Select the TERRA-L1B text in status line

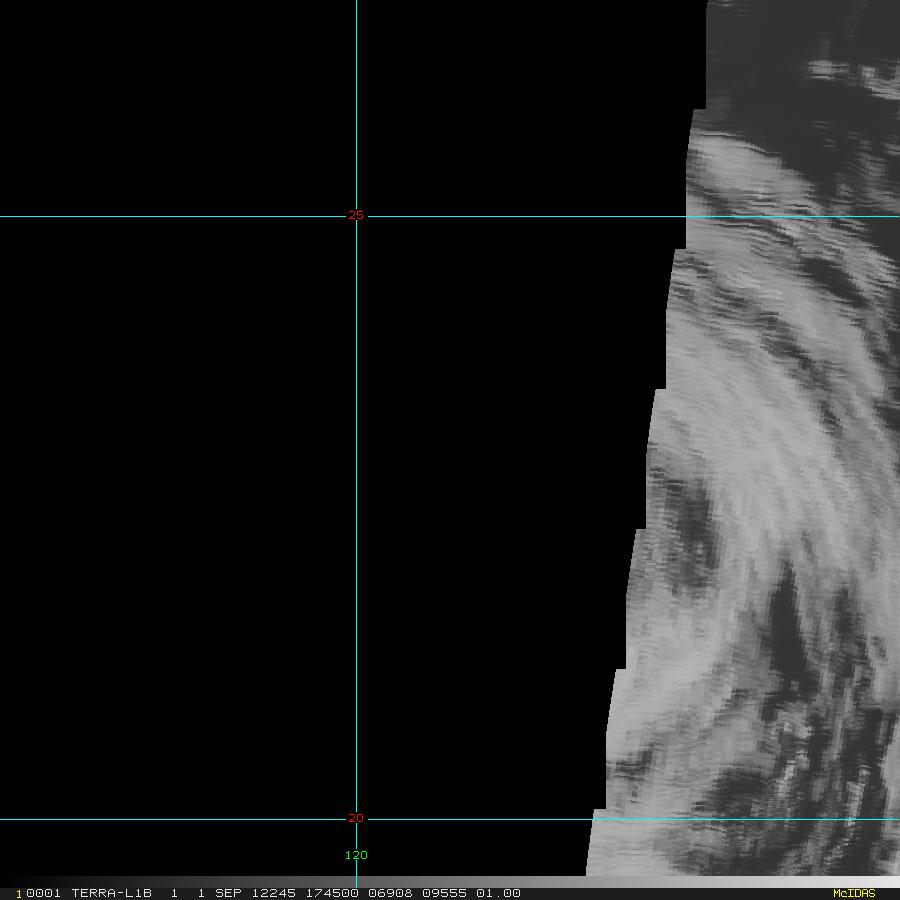[x=111, y=893]
